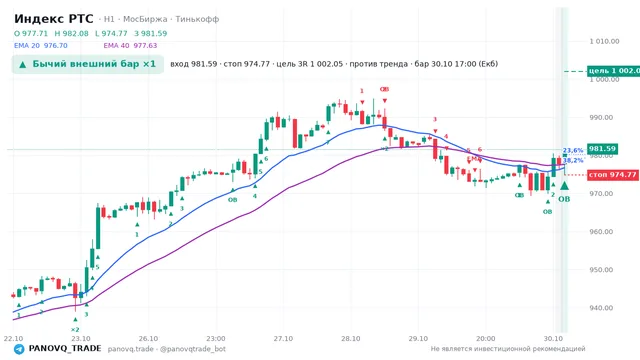Screen dimensions: 640x360
Task: Click the 950.00 price axis label
Action: tap(601, 270)
